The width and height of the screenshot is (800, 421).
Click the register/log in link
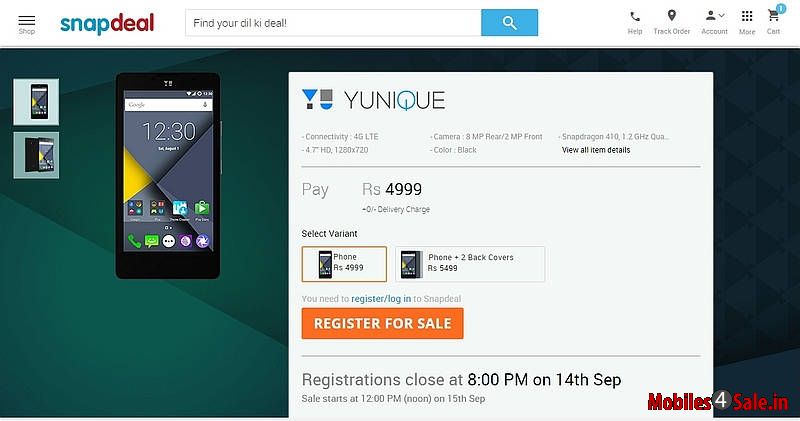(x=381, y=299)
